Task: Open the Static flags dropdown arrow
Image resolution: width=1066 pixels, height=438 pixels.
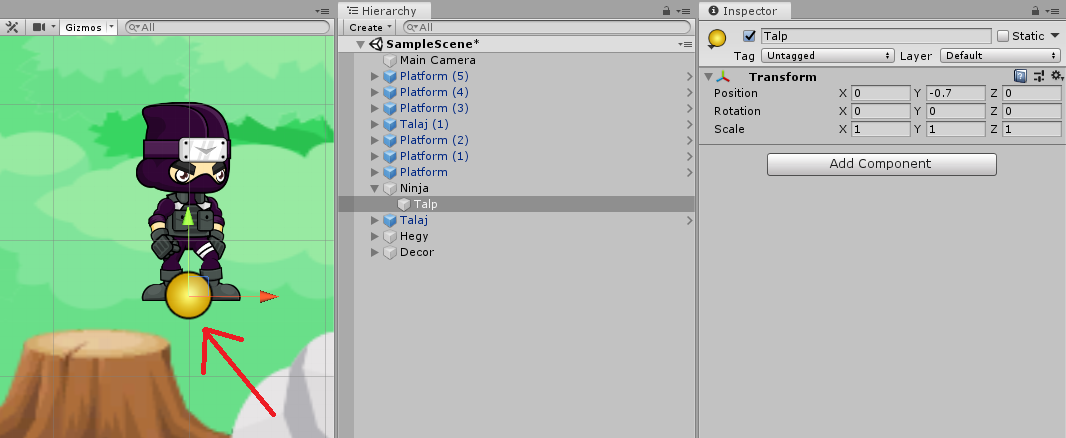Action: [1054, 36]
